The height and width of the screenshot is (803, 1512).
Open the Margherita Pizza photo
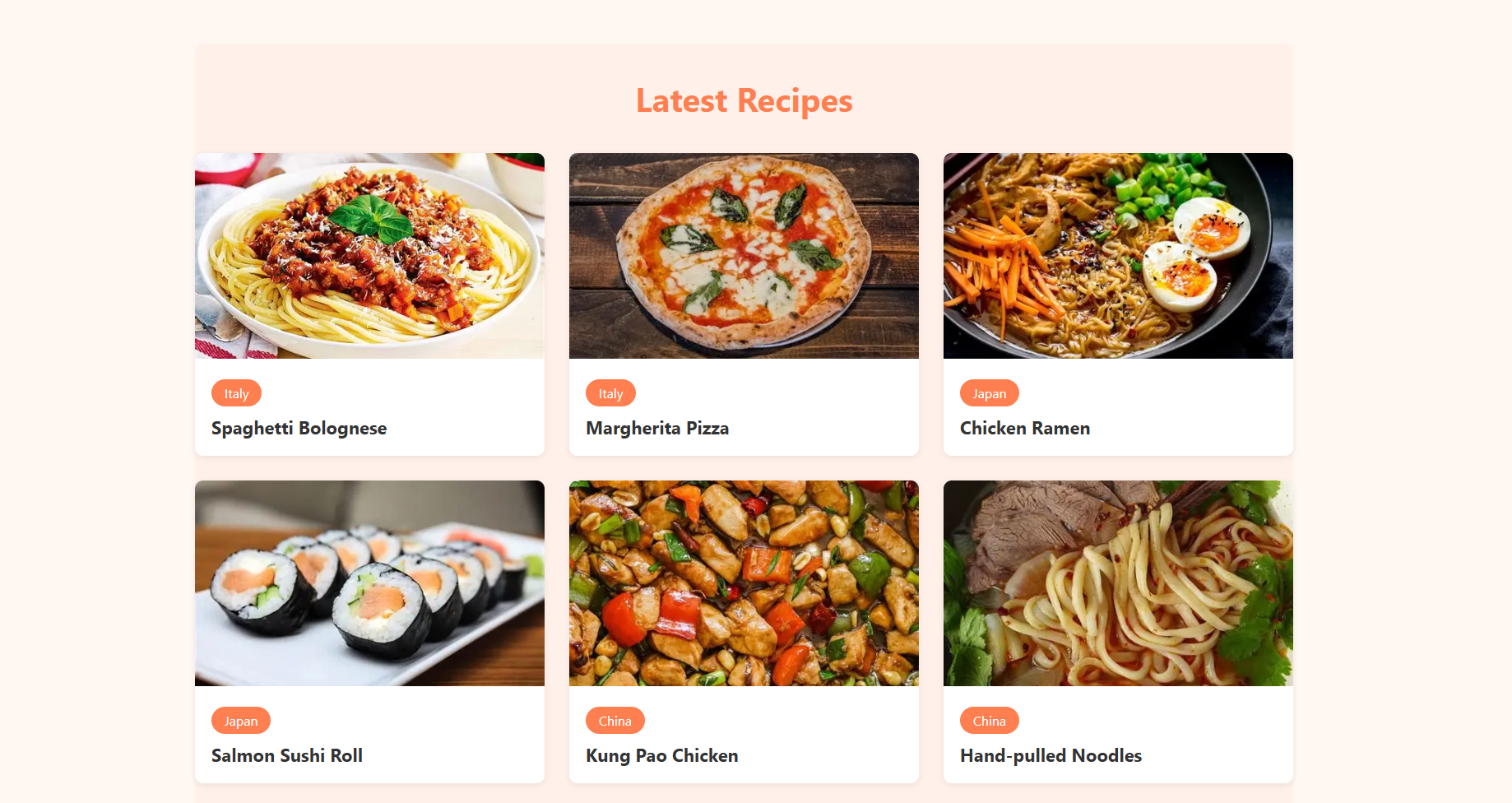point(744,256)
